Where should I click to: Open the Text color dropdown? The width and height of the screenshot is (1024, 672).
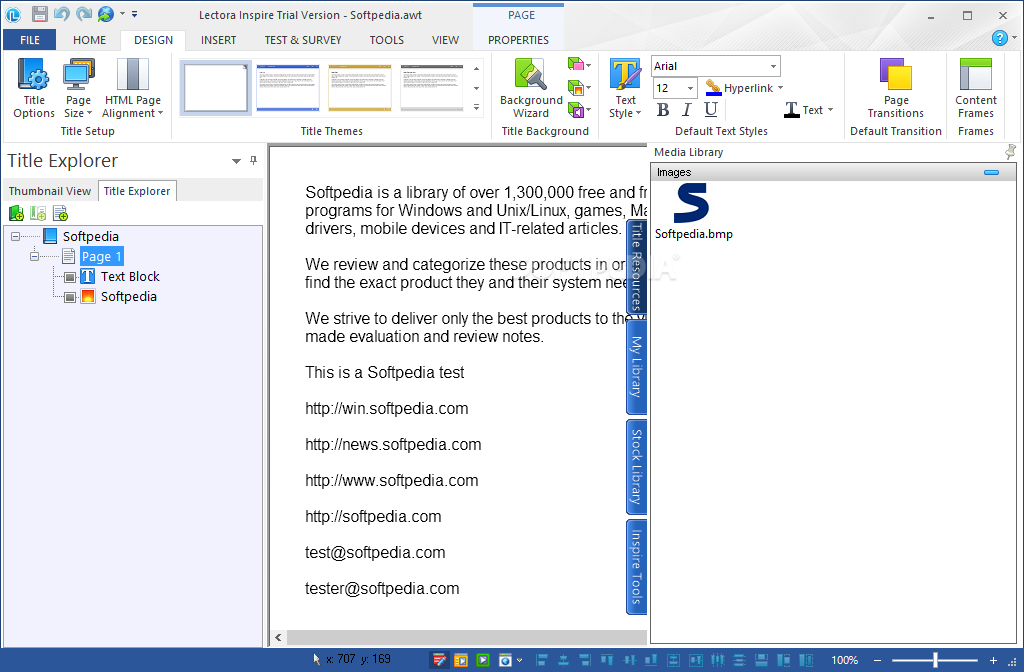click(831, 110)
